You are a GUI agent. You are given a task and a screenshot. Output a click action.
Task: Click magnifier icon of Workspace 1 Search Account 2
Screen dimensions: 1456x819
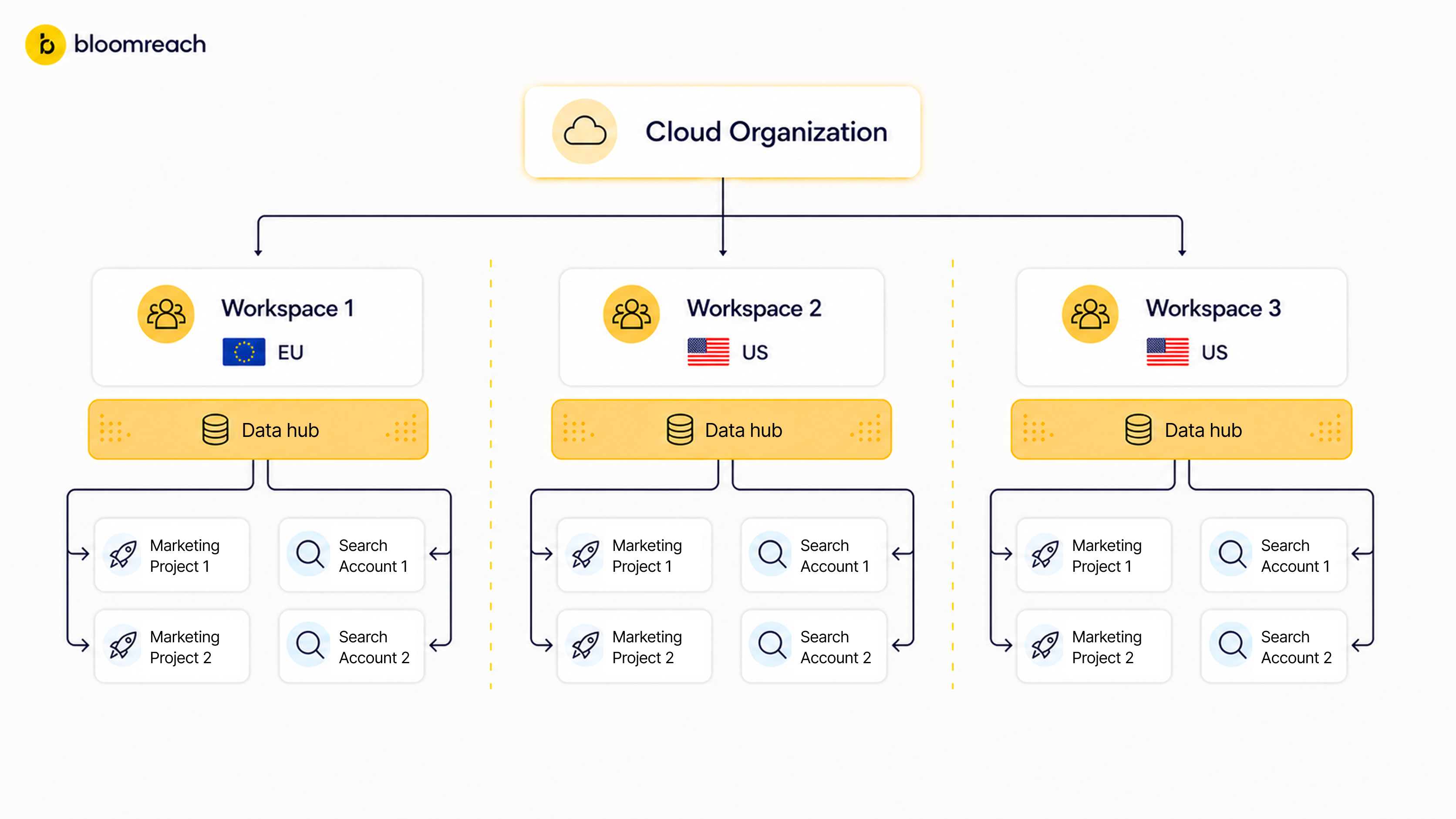click(x=310, y=645)
